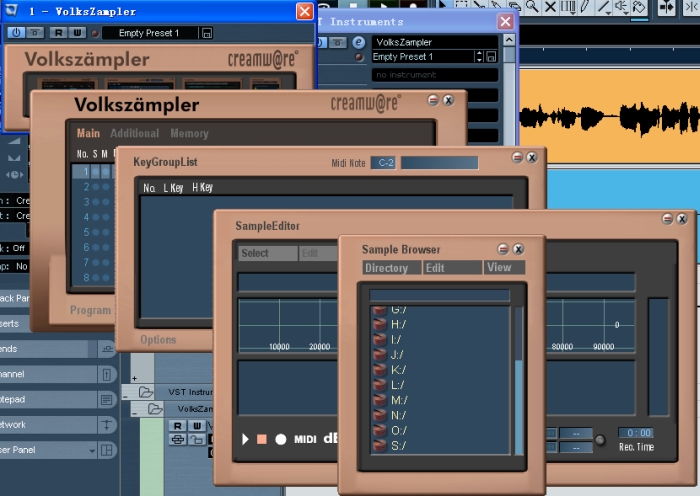This screenshot has width=700, height=496.
Task: Click the Autoscroll icon in Cubase toolbar
Action: tap(666, 8)
